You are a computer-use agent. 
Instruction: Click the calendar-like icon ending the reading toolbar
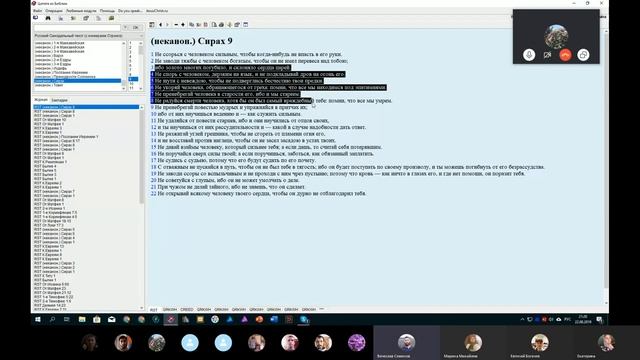(246, 24)
